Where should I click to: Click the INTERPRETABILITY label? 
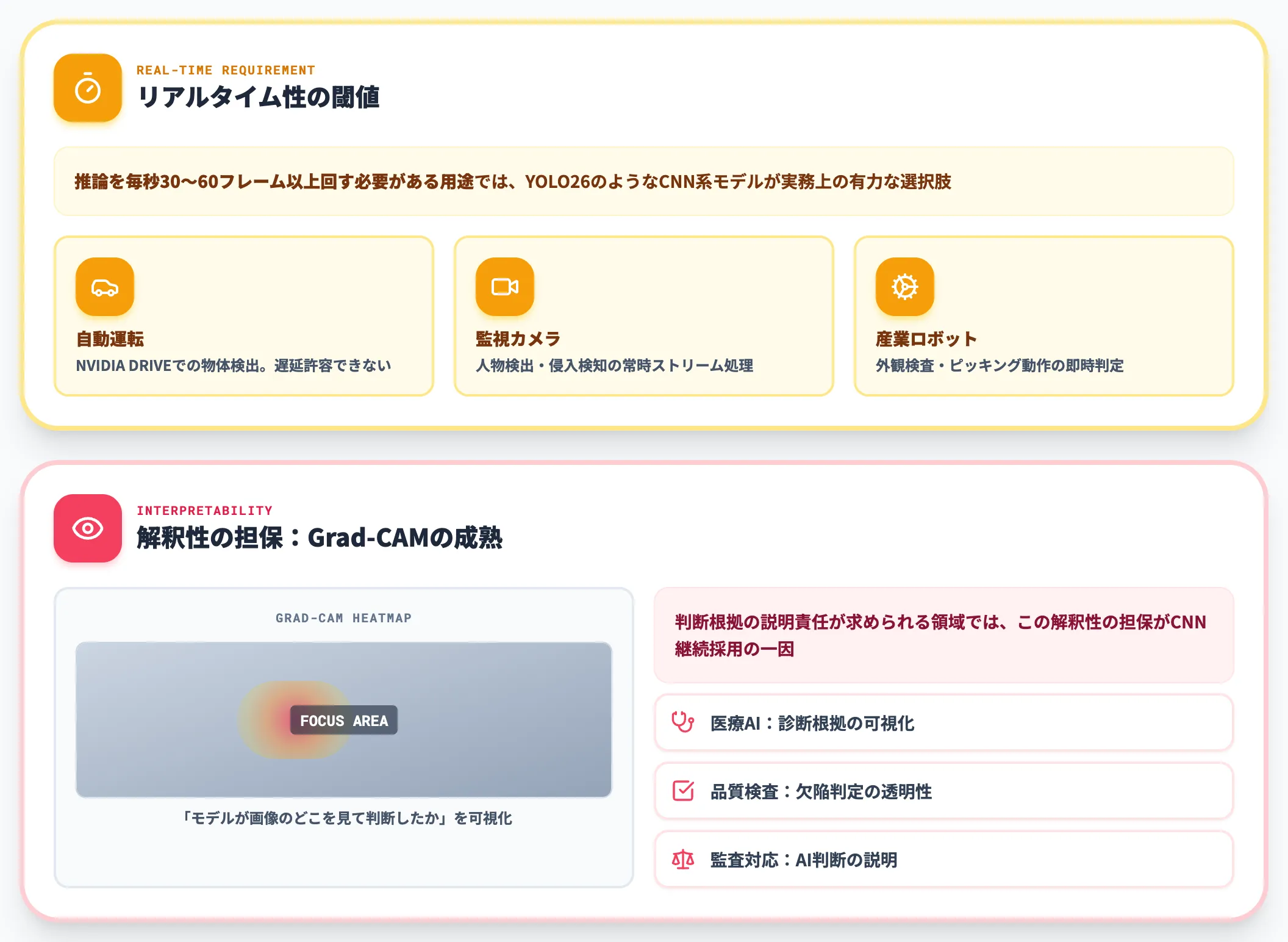204,511
